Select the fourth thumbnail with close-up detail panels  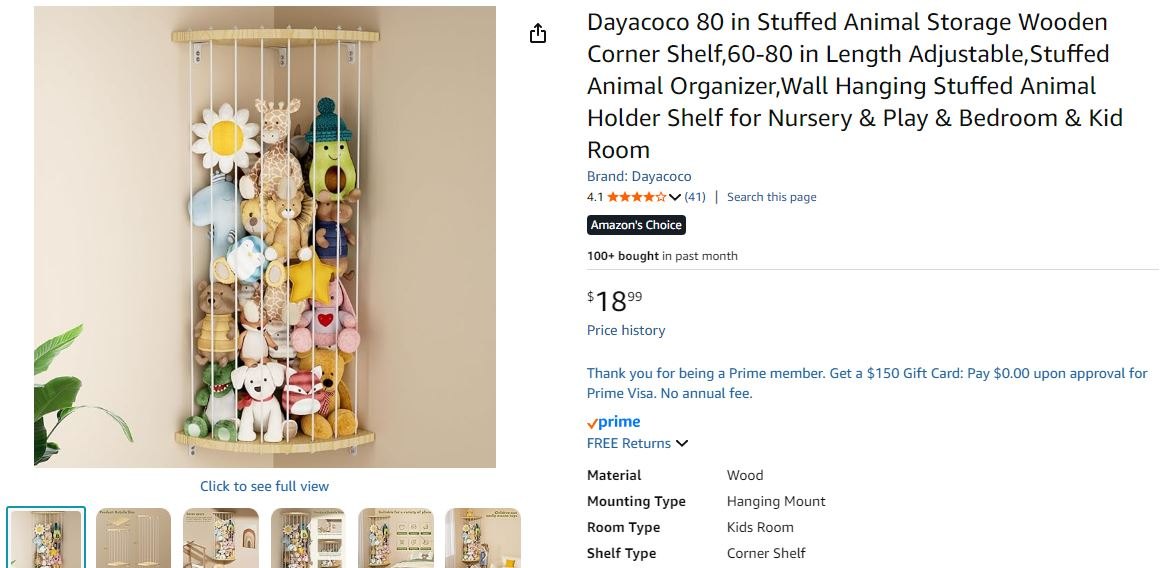[308, 538]
